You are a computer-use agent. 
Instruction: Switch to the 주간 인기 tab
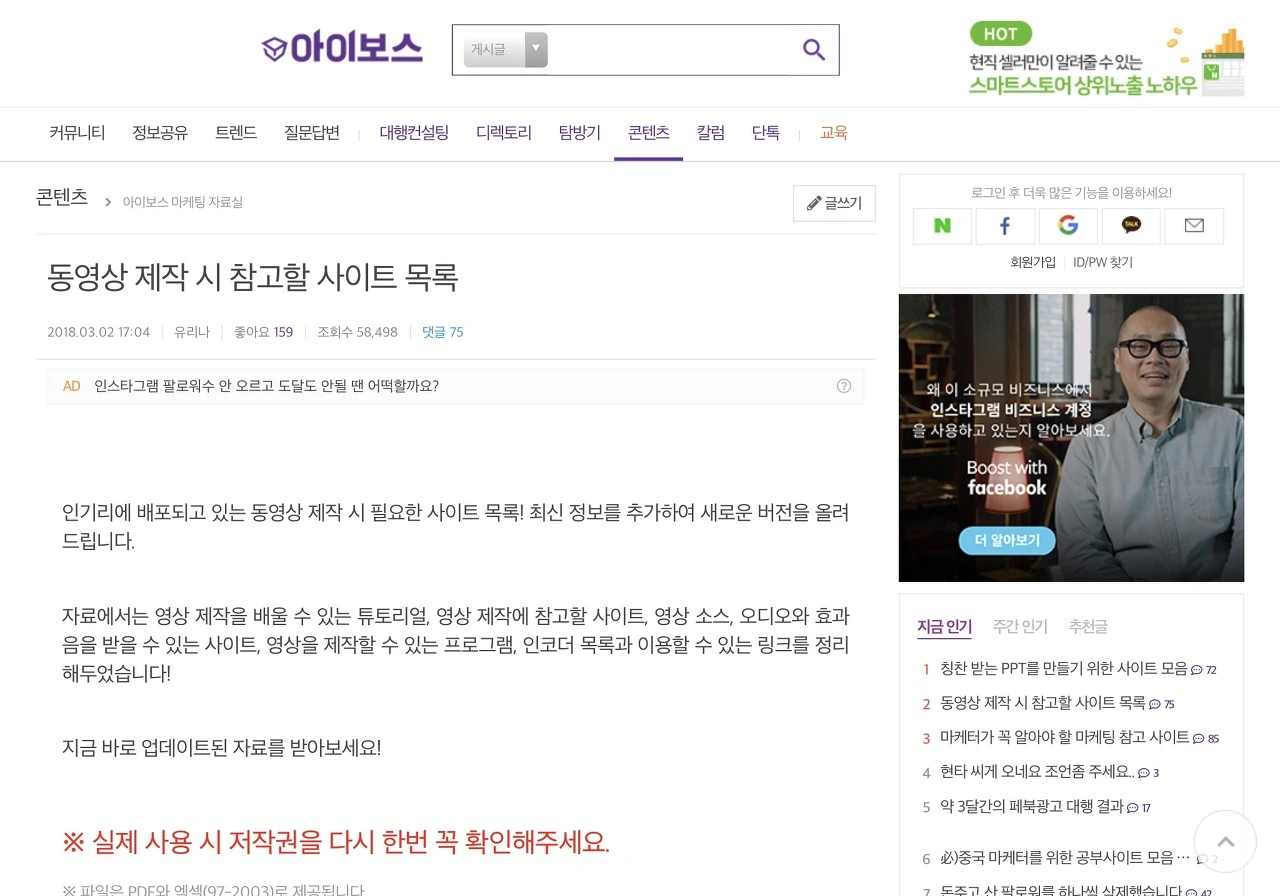click(1020, 627)
